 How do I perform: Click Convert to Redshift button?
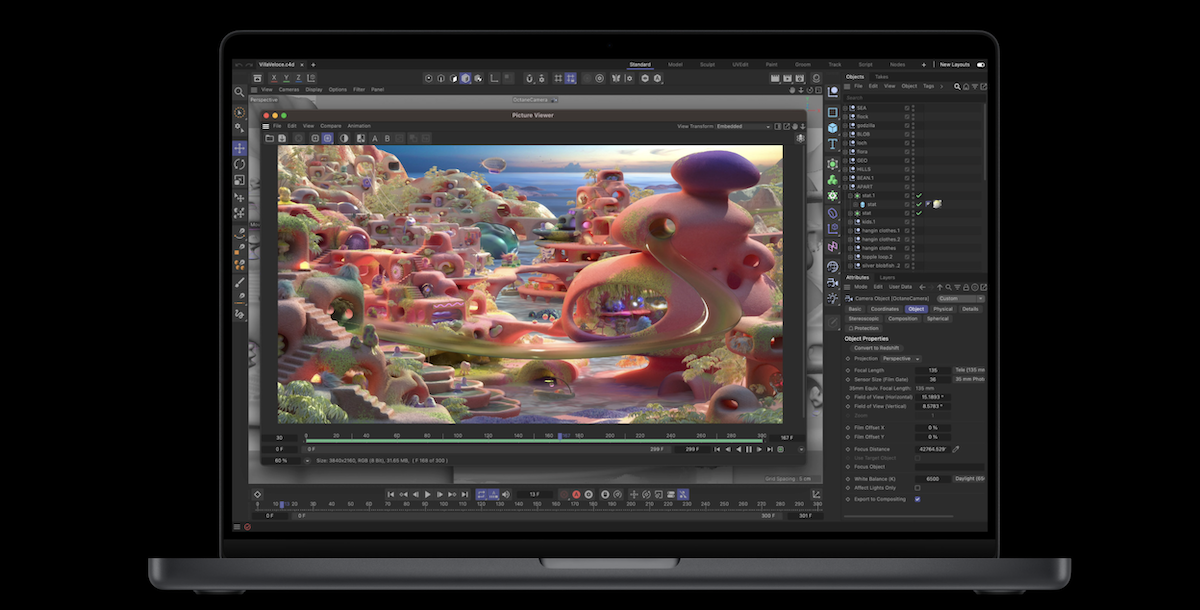click(876, 348)
